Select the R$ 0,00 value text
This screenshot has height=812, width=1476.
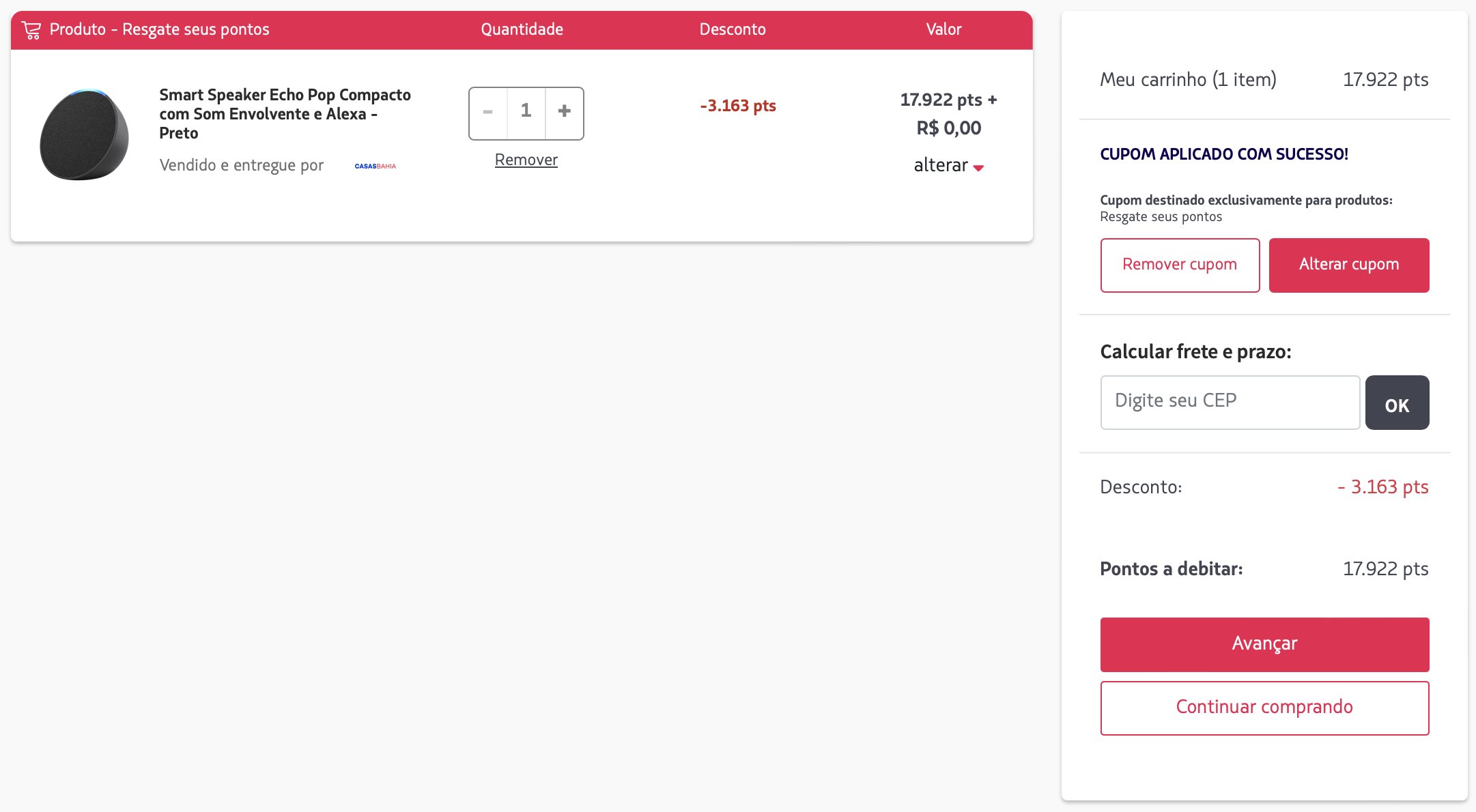pyautogui.click(x=948, y=128)
